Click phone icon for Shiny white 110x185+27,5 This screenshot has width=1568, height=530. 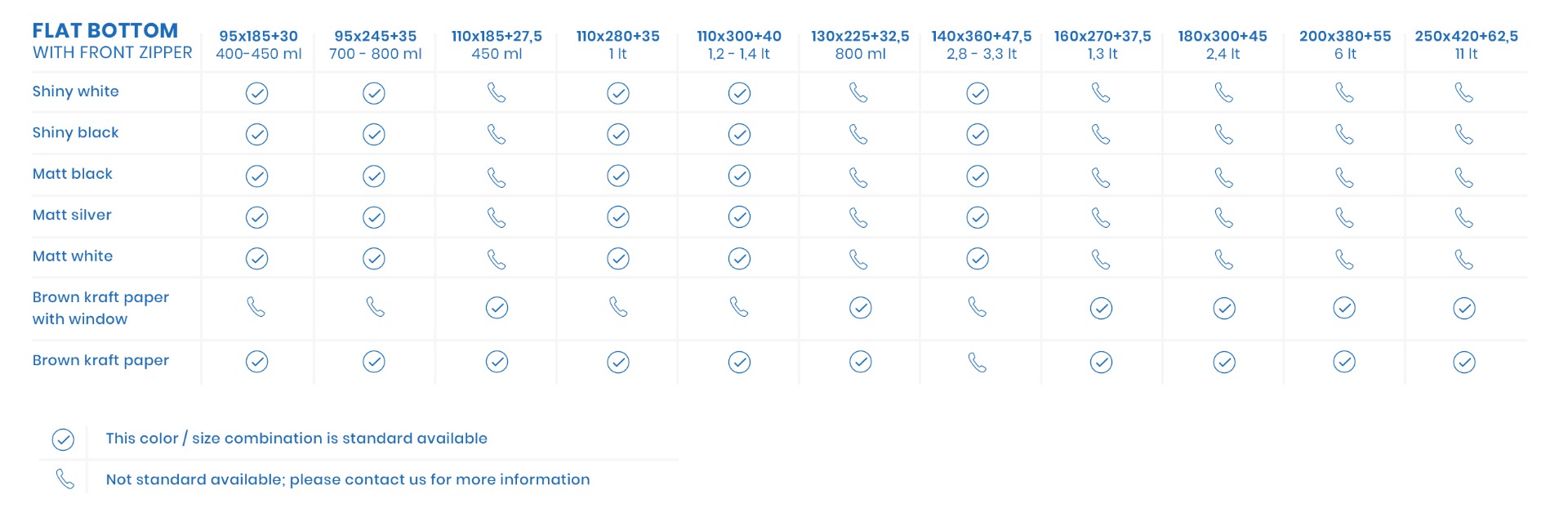tap(497, 93)
